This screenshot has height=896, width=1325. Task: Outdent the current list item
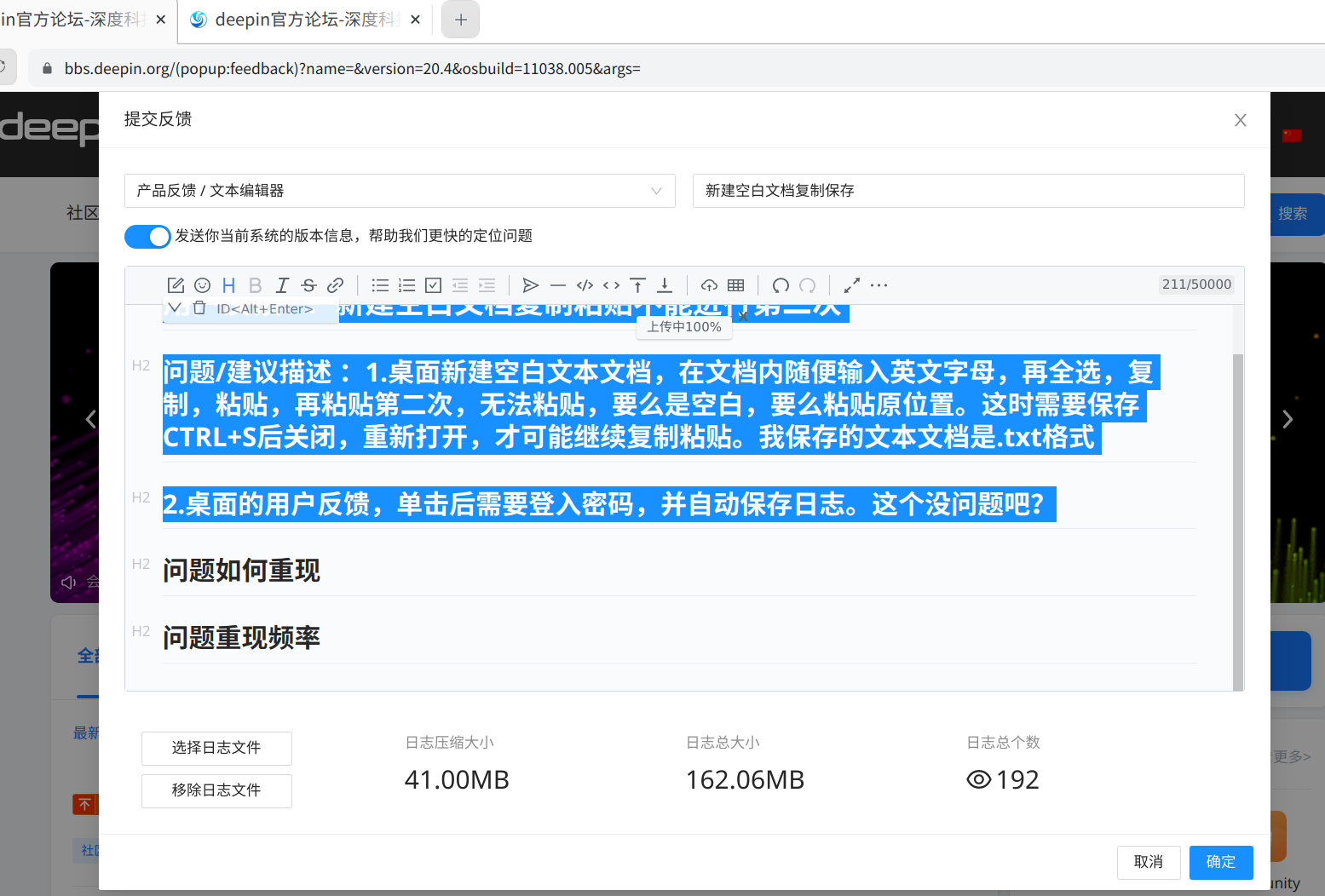tap(460, 285)
